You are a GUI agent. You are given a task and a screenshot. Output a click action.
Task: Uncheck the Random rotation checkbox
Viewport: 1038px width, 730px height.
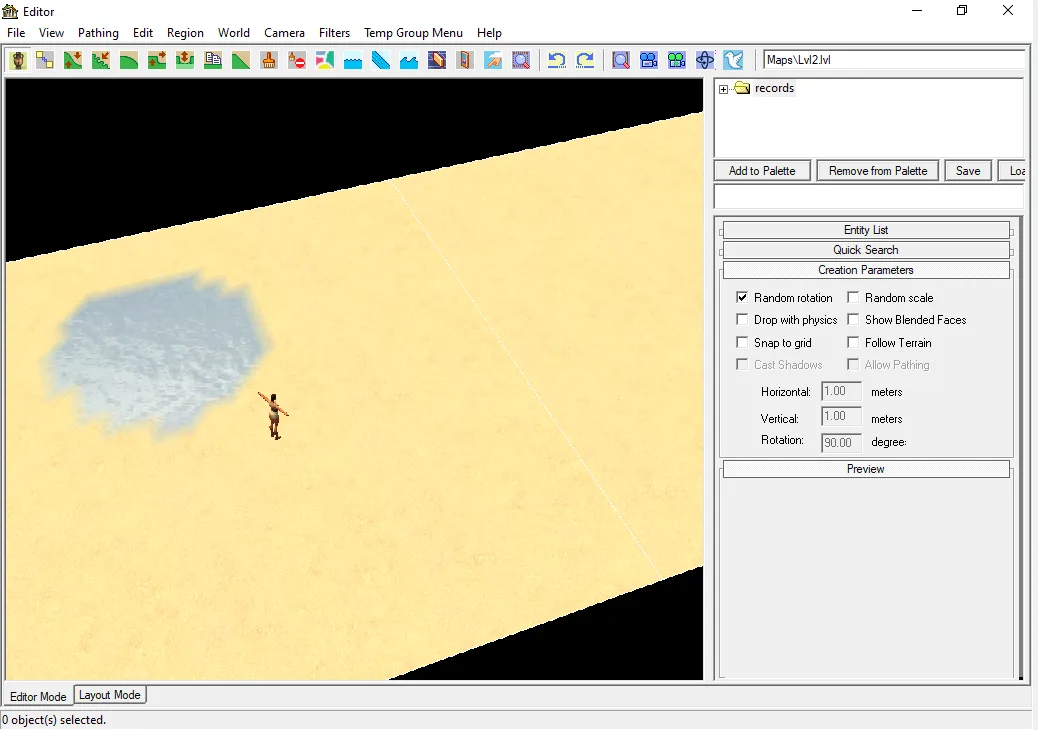click(742, 298)
